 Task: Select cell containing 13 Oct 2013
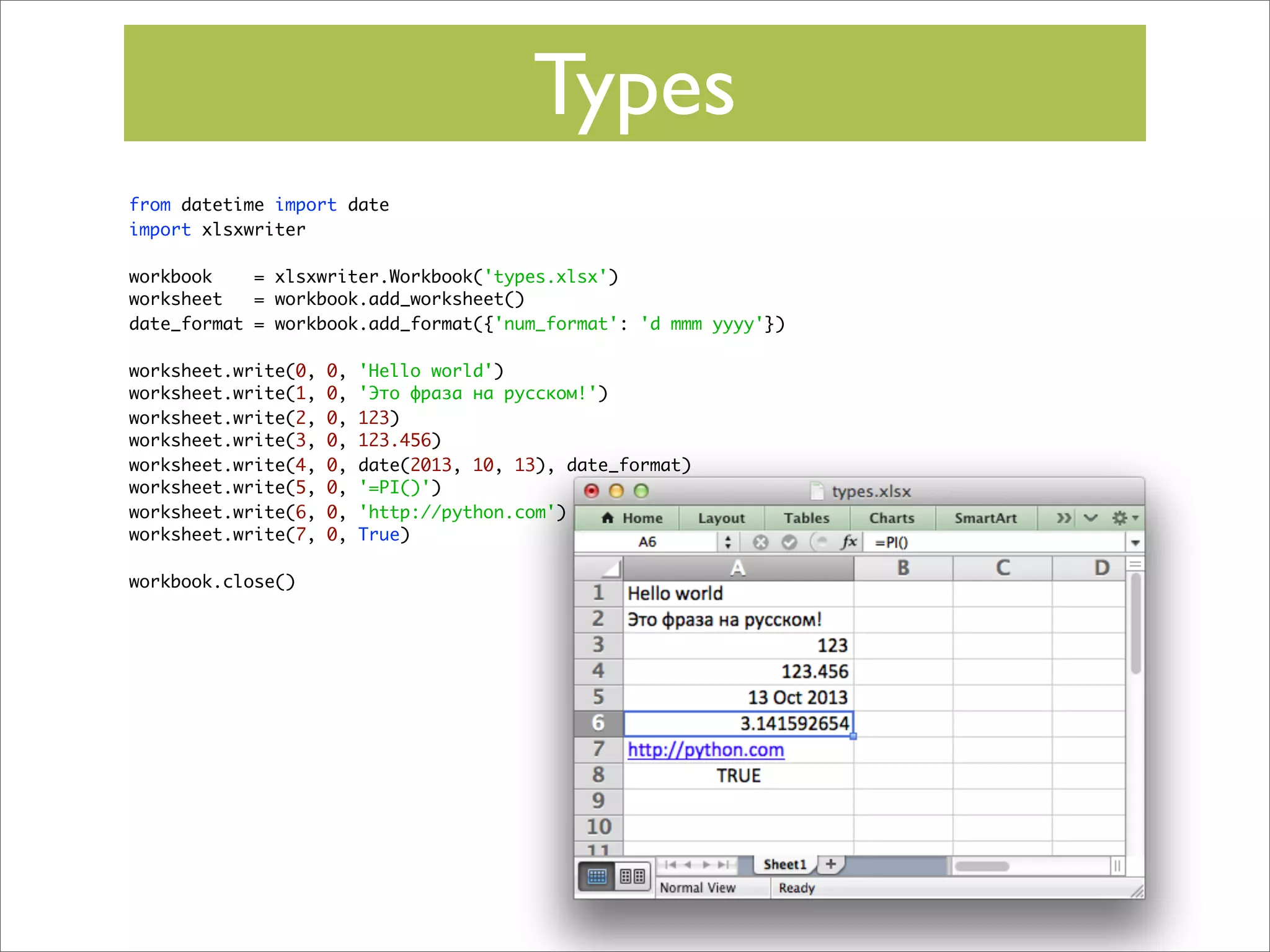click(738, 698)
